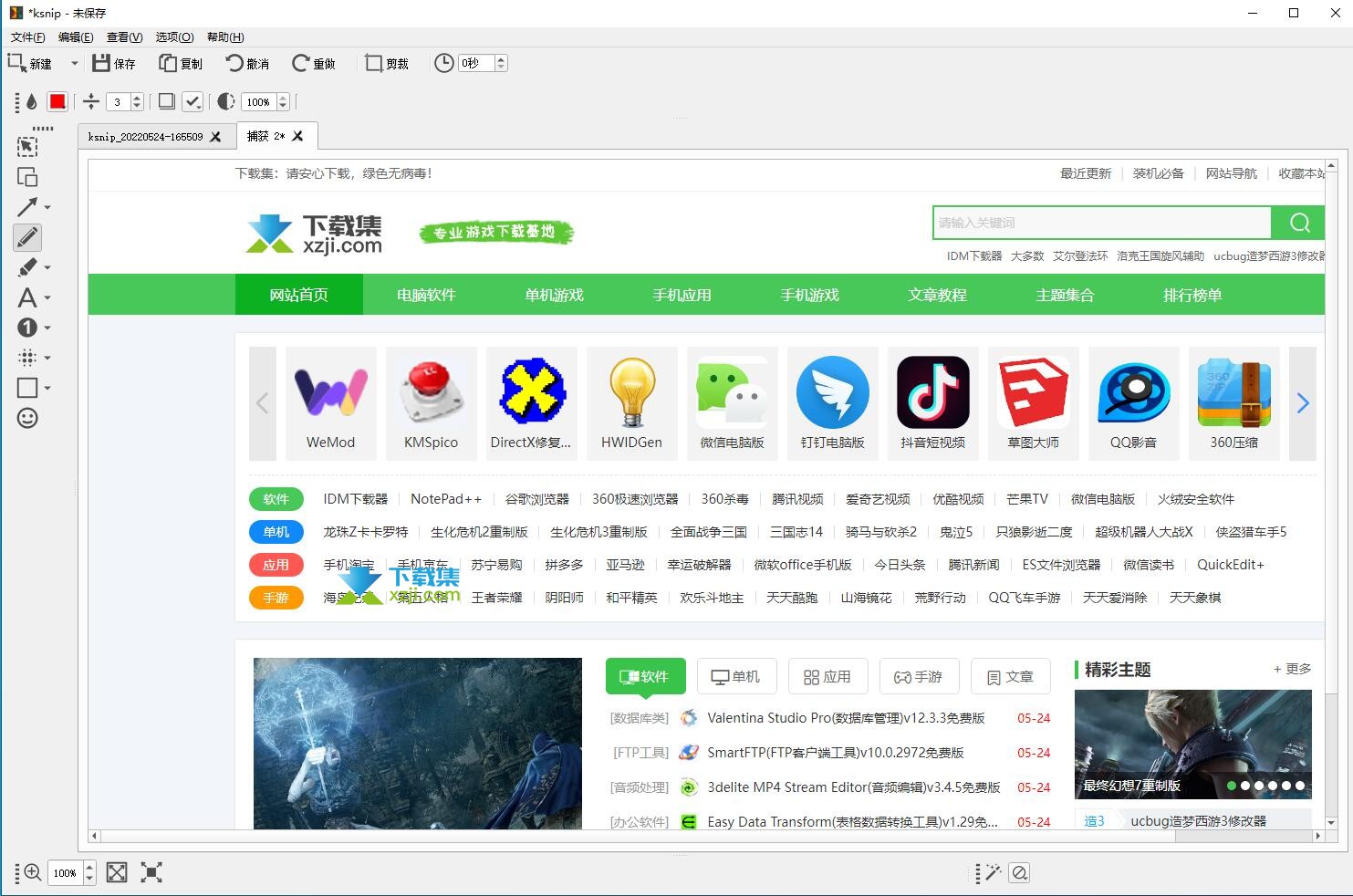Viewport: 1353px width, 896px height.
Task: Expand the Rectangle tool variants dropdown
Action: 47,388
